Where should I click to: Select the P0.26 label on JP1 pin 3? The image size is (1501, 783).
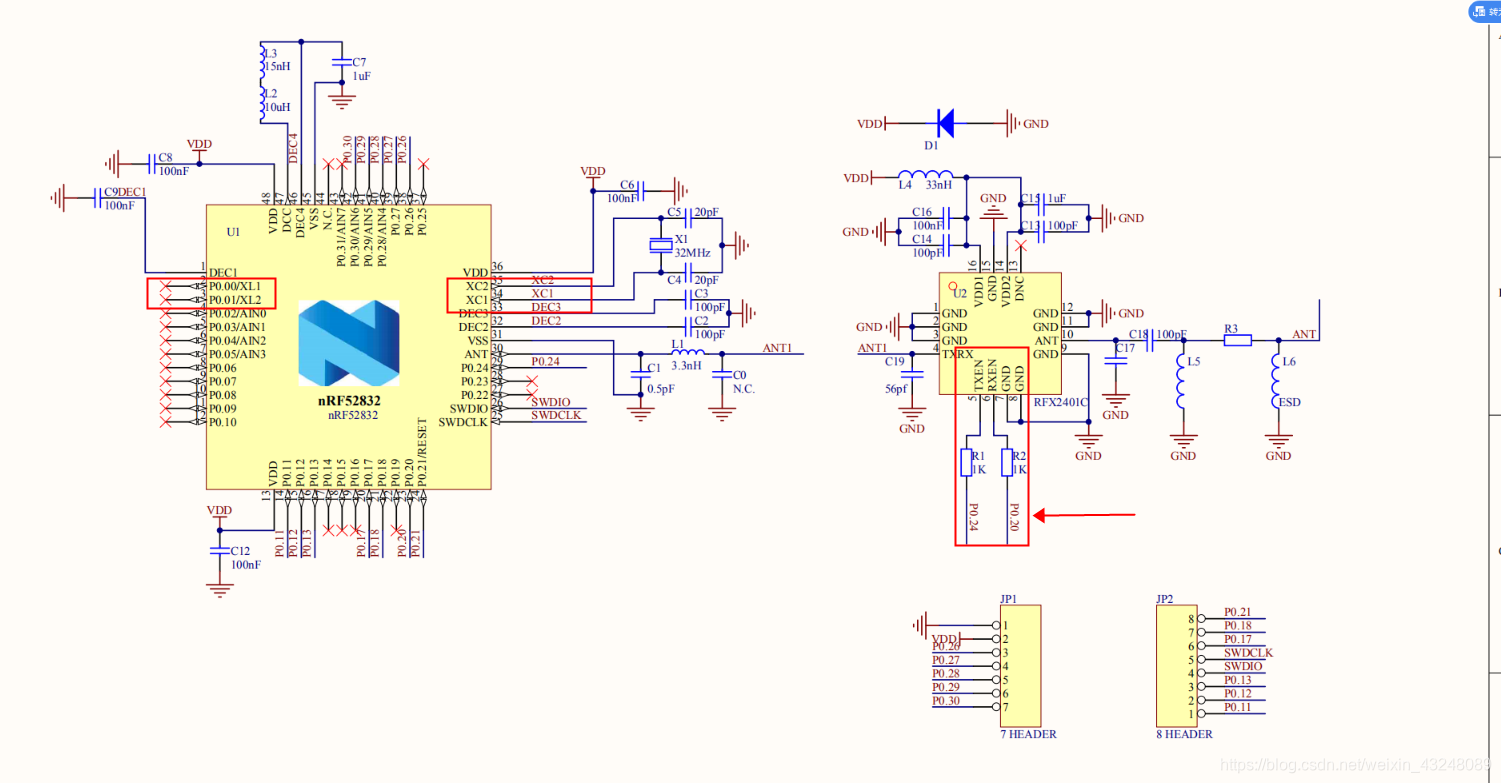point(946,646)
